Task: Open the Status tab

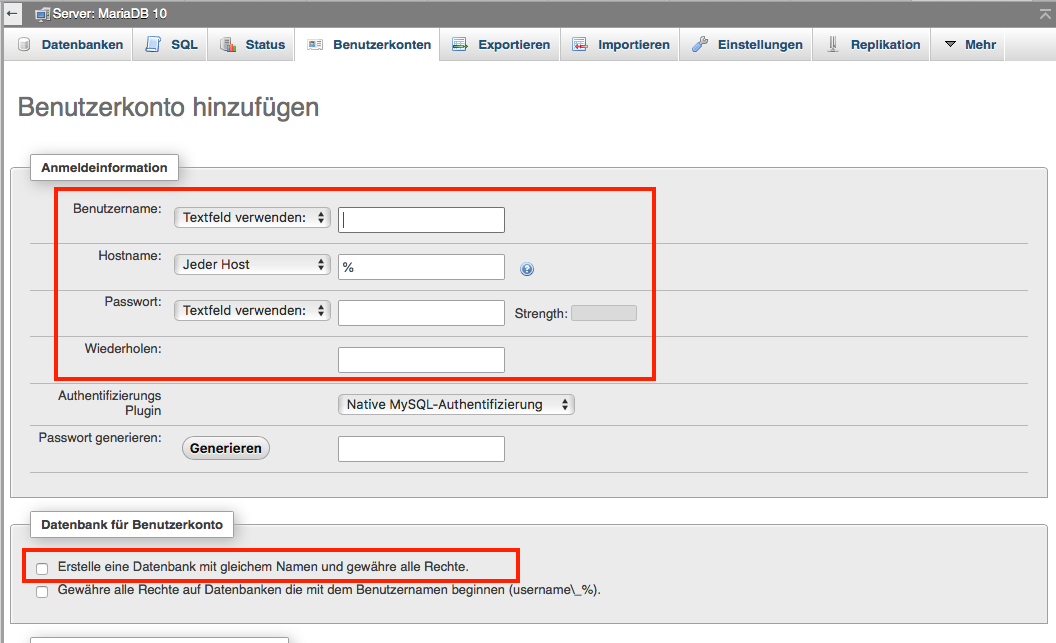Action: pos(253,45)
